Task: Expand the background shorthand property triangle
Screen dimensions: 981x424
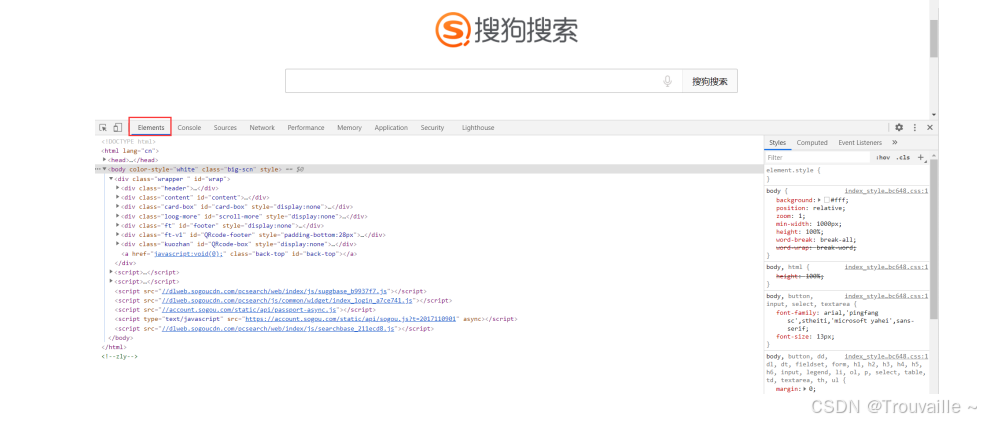Action: tap(819, 200)
